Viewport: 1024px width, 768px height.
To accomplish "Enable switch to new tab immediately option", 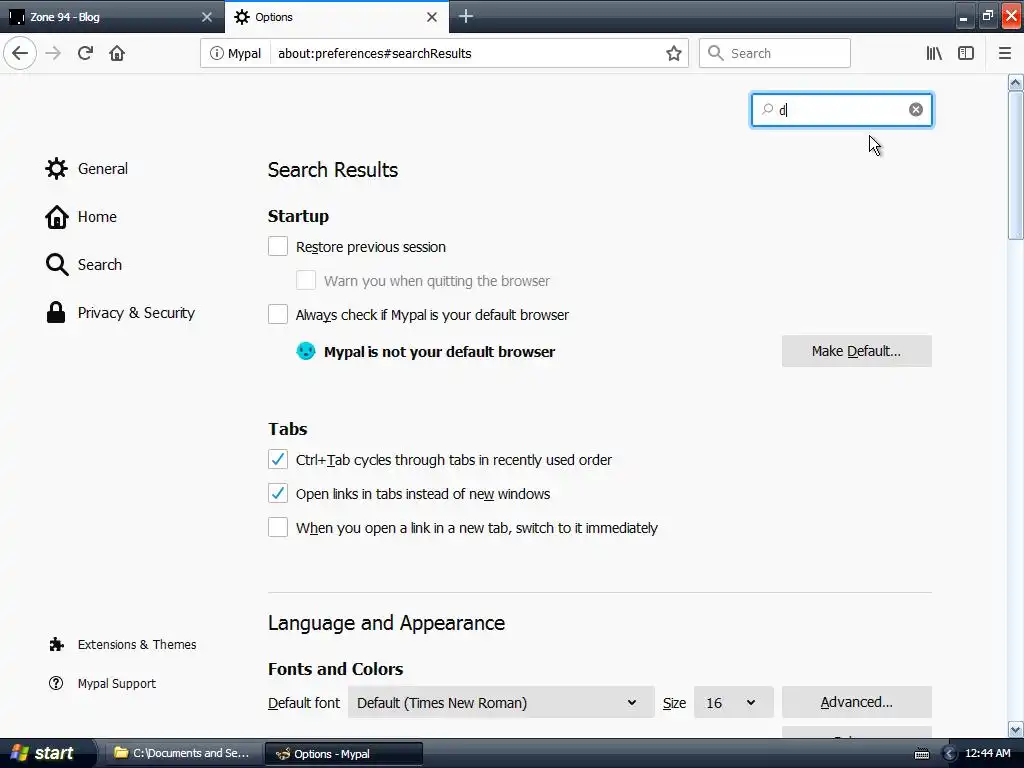I will tap(278, 528).
